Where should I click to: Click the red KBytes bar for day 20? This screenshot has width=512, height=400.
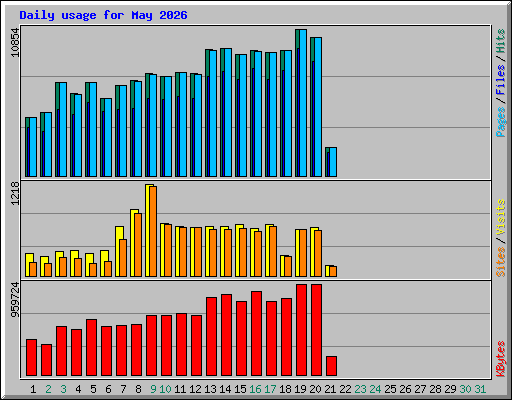316,330
